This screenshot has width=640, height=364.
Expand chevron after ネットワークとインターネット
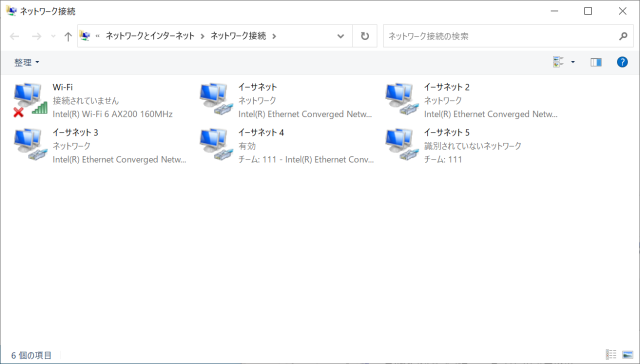tap(202, 36)
